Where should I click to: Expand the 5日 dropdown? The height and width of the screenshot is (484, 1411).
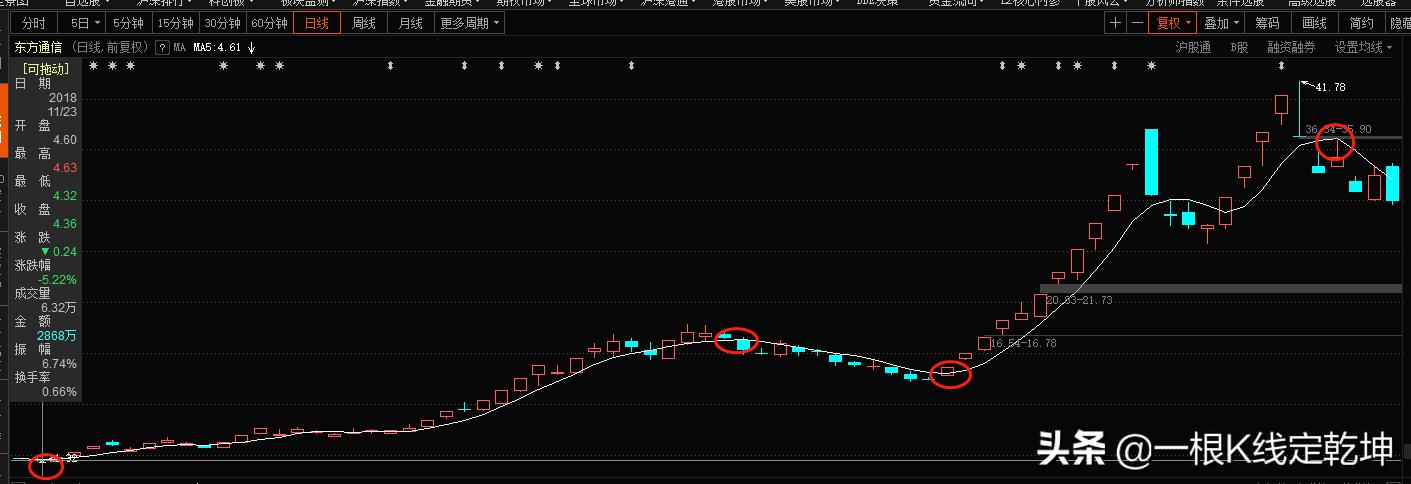pos(81,23)
